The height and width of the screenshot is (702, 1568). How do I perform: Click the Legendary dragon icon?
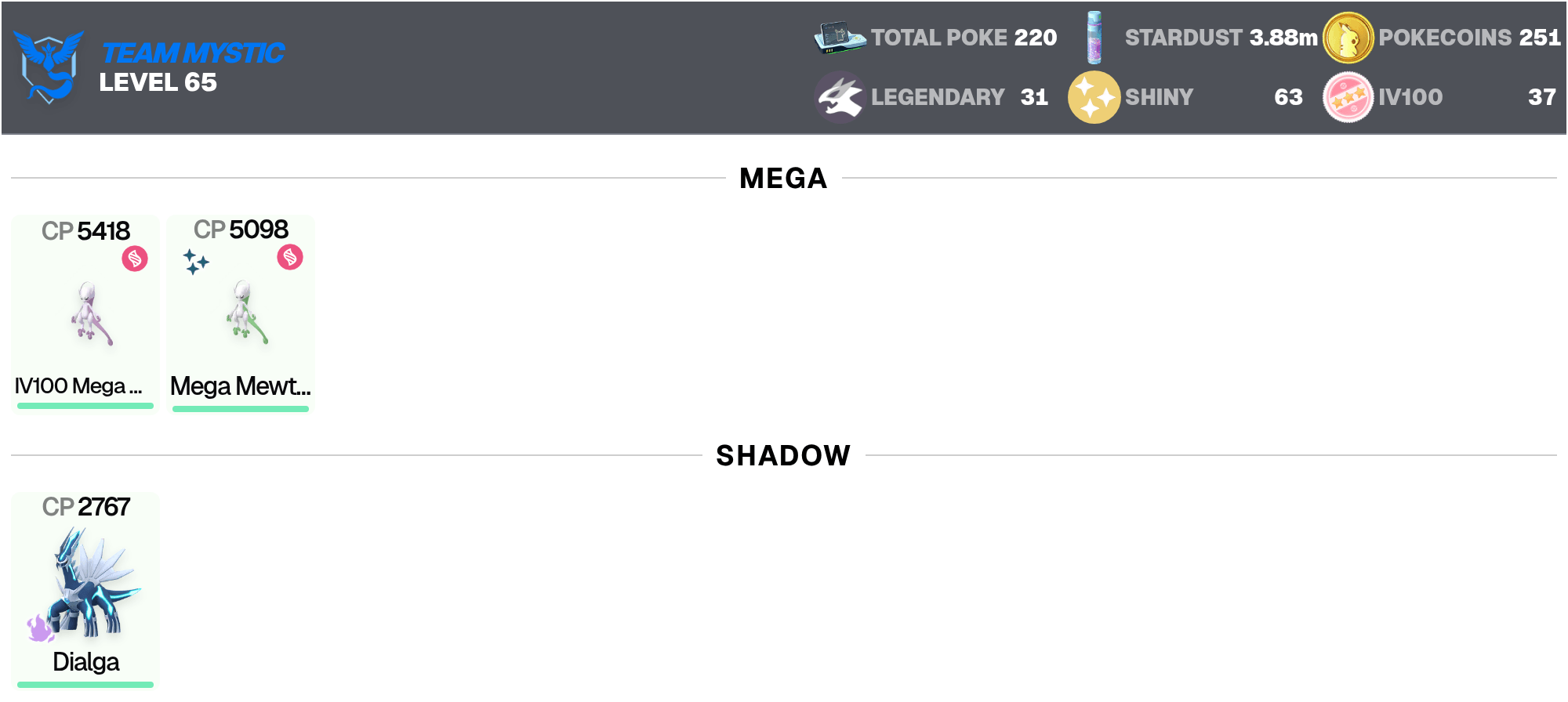pyautogui.click(x=840, y=97)
